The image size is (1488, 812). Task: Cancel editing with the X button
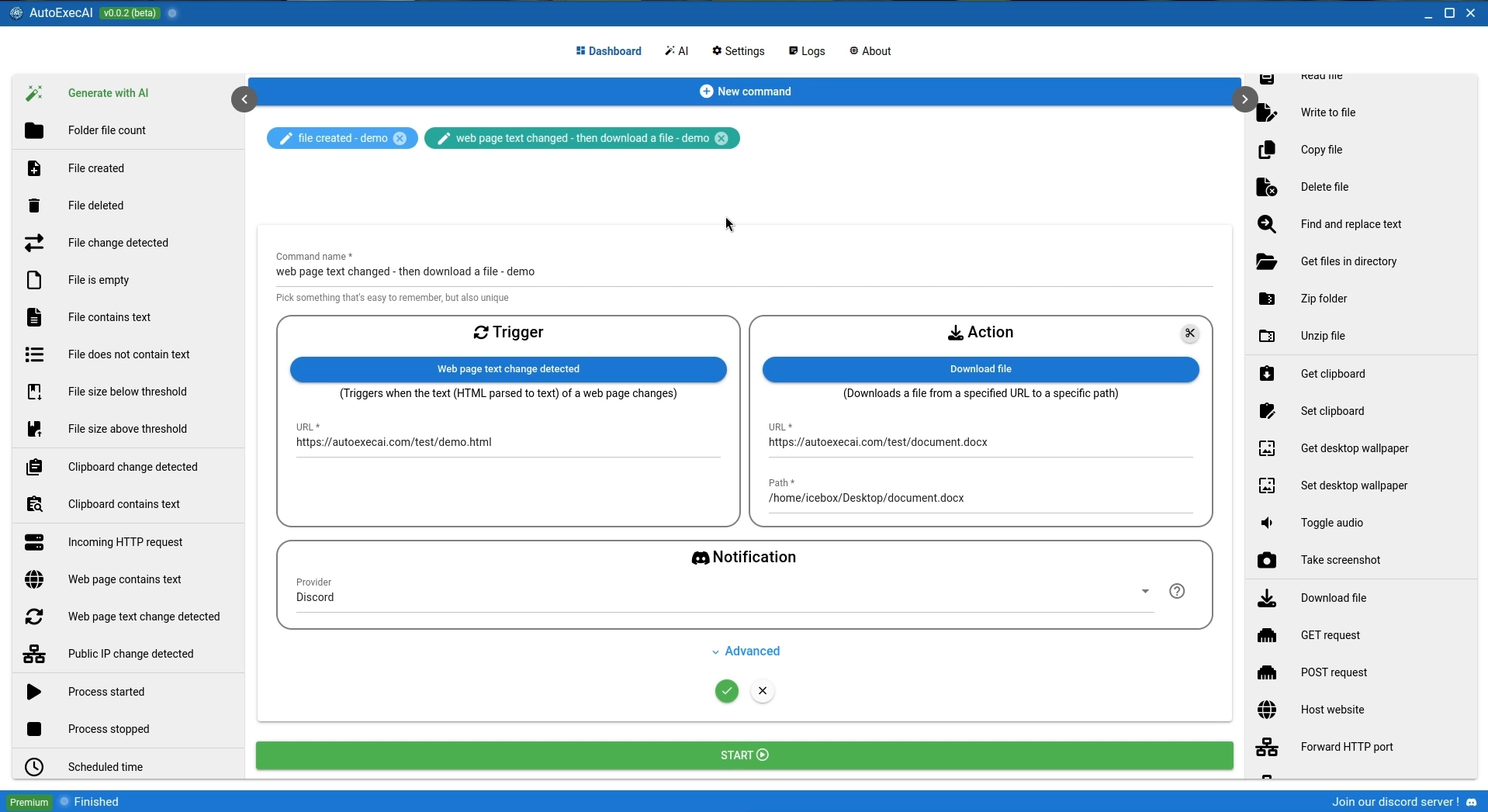763,691
